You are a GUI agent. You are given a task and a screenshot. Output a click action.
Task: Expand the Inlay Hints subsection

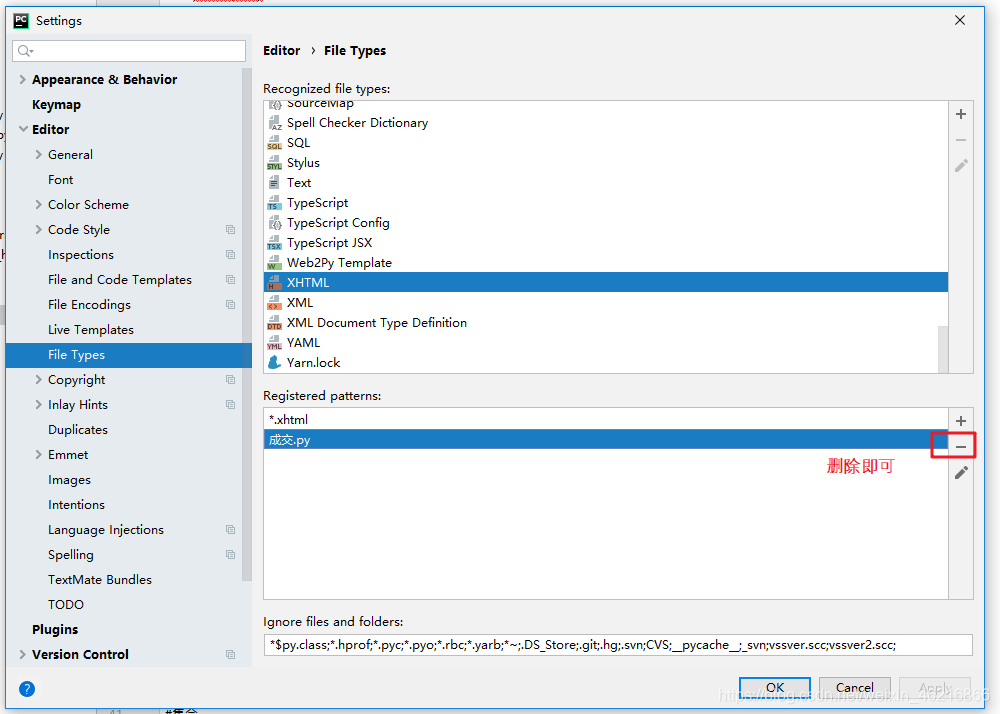(39, 405)
